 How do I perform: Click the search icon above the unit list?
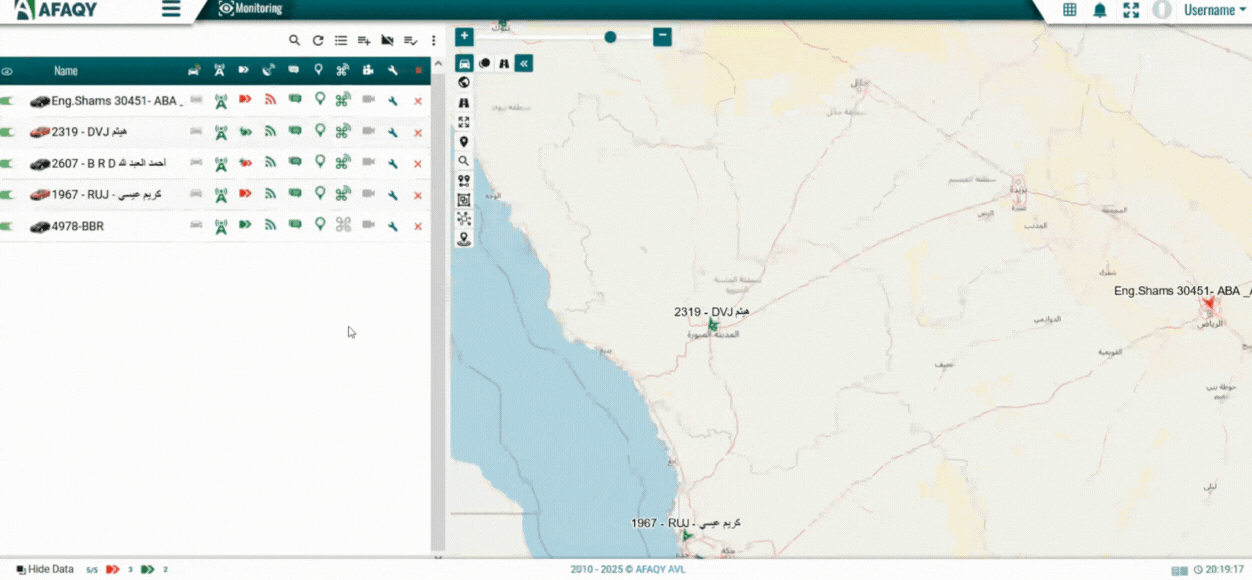[x=294, y=41]
